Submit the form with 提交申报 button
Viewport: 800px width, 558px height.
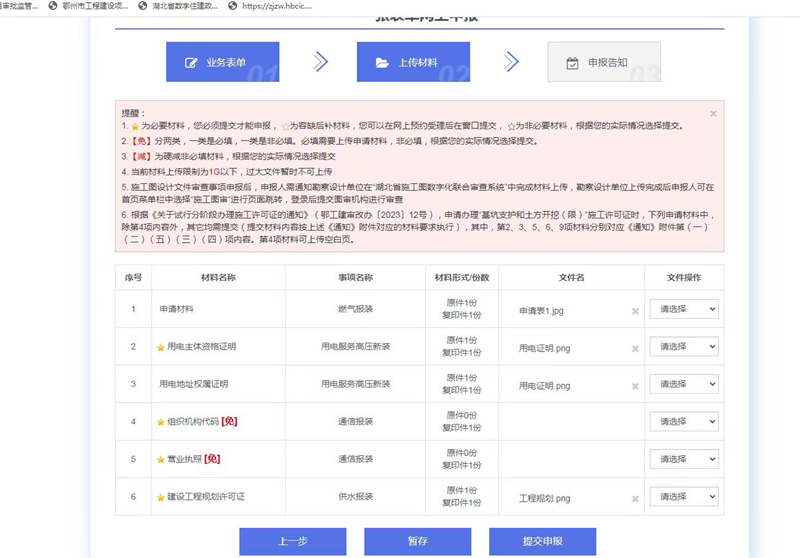click(542, 541)
